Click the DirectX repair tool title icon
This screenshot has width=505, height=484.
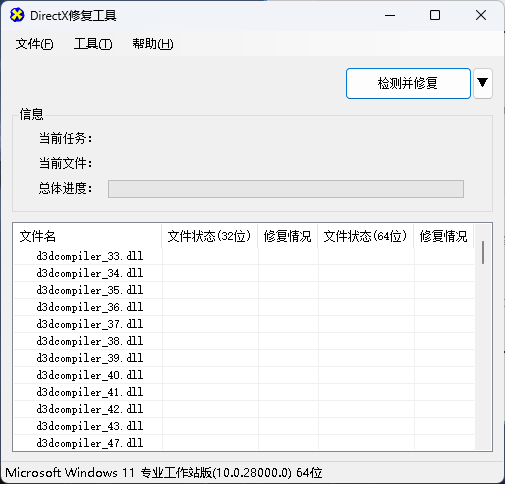pos(17,15)
